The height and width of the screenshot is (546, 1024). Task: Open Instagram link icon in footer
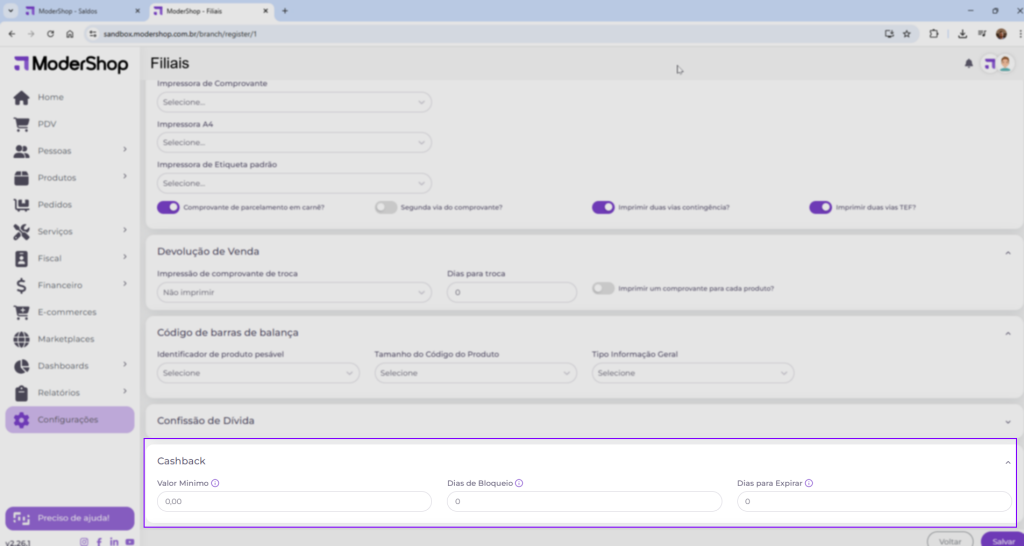point(84,541)
